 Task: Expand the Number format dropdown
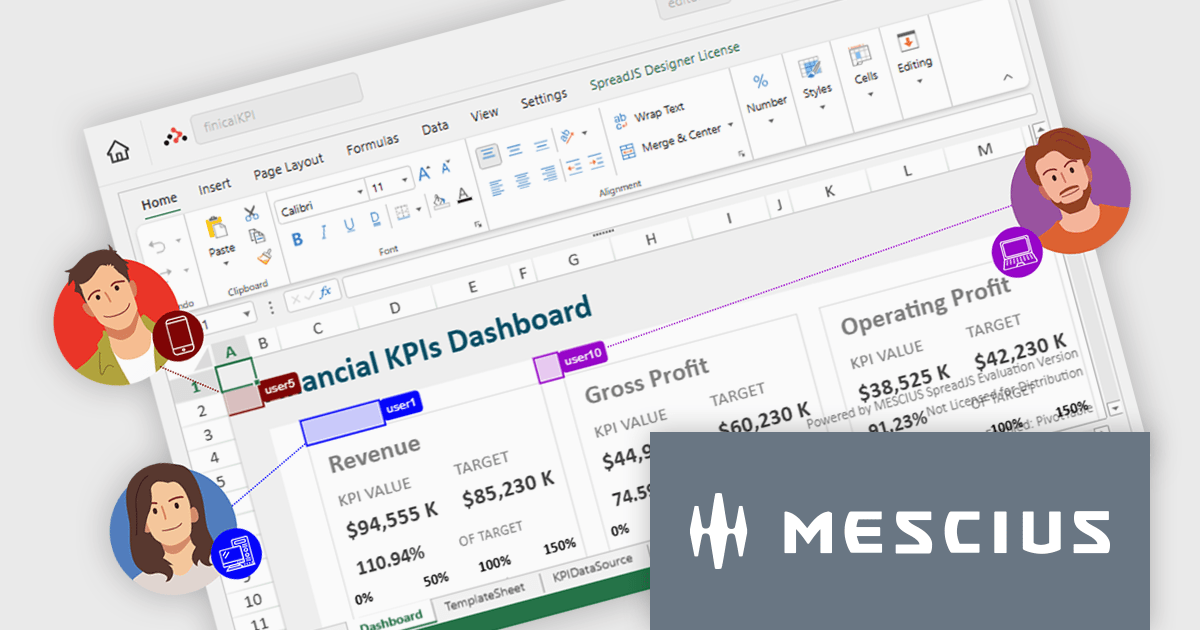(772, 122)
